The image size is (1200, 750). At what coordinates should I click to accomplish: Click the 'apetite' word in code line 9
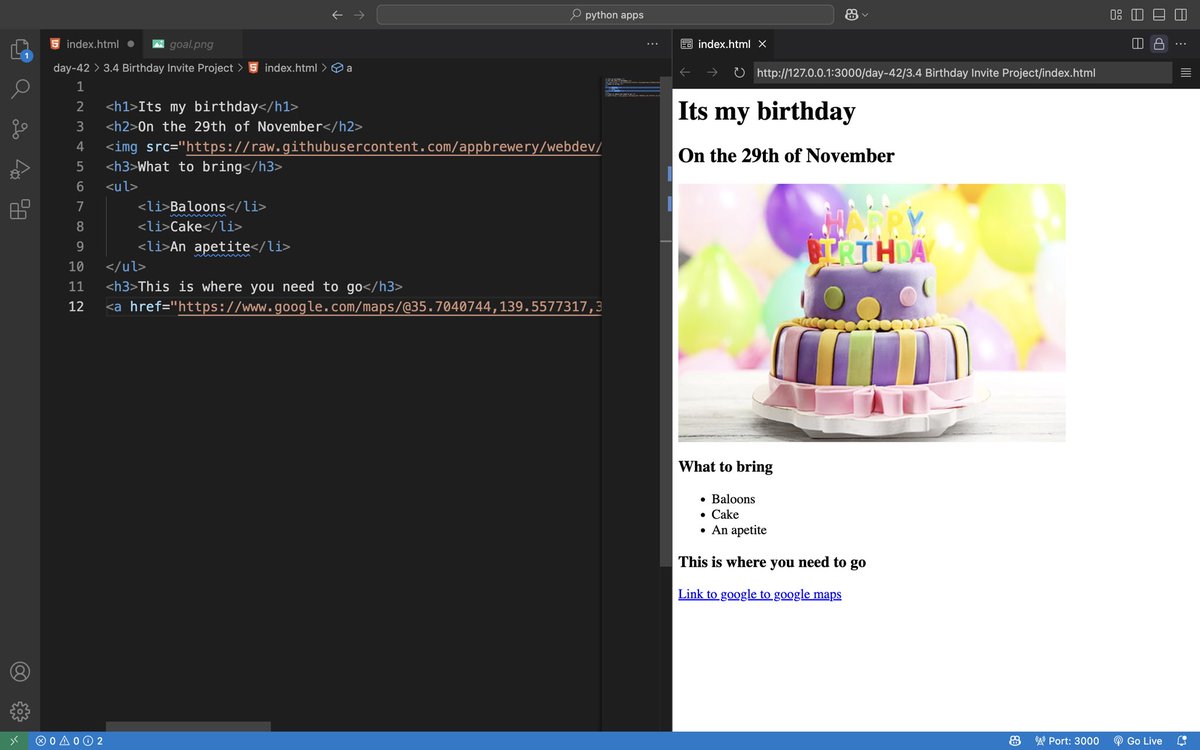[222, 246]
